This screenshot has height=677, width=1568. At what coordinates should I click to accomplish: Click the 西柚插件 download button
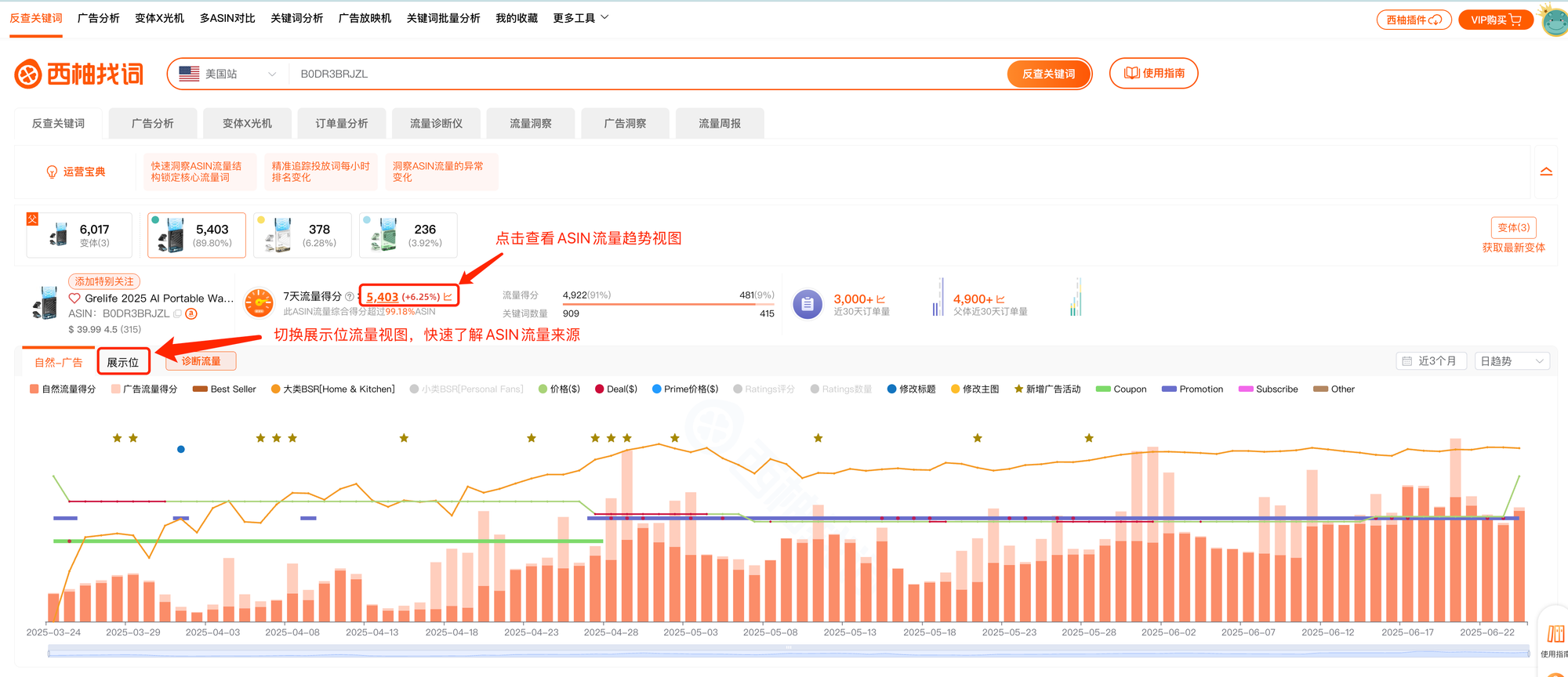[1414, 20]
